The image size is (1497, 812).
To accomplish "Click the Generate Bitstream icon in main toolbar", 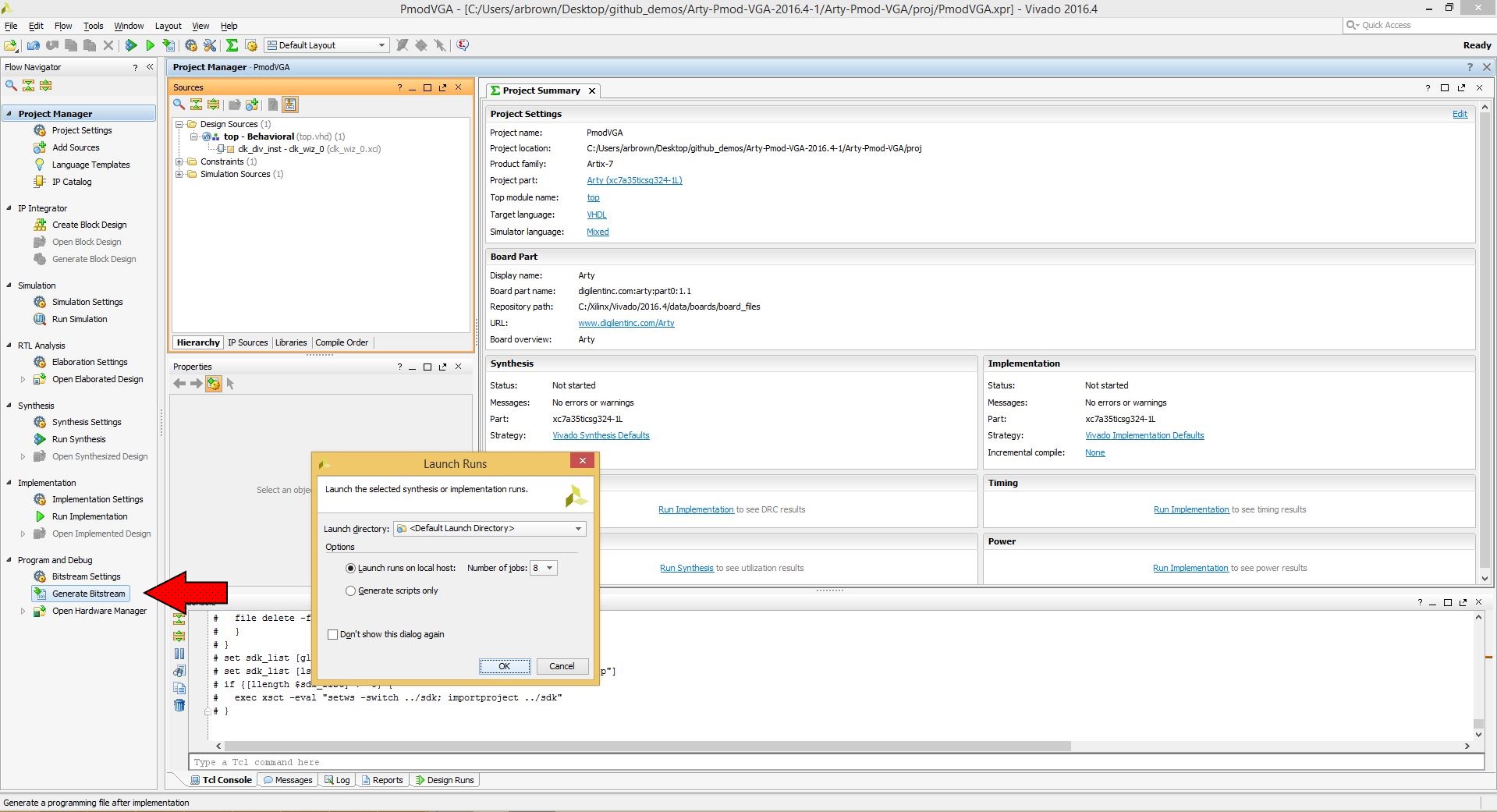I will (x=169, y=45).
